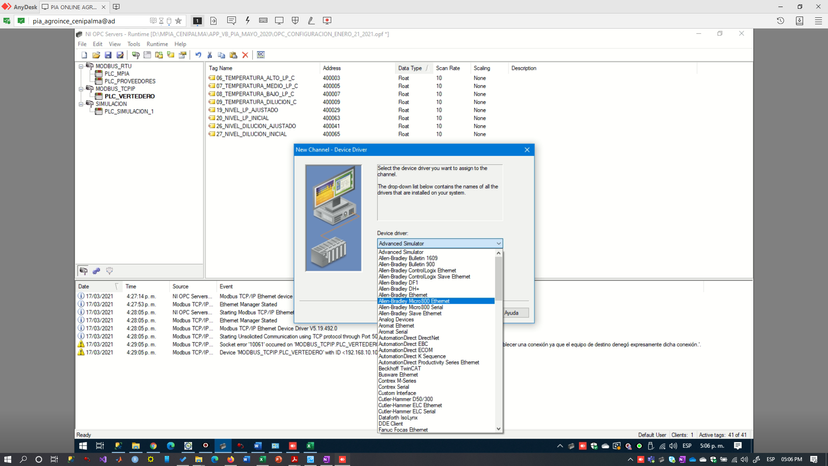This screenshot has height=466, width=828.
Task: Click the Save project floppy icon
Action: (108, 55)
